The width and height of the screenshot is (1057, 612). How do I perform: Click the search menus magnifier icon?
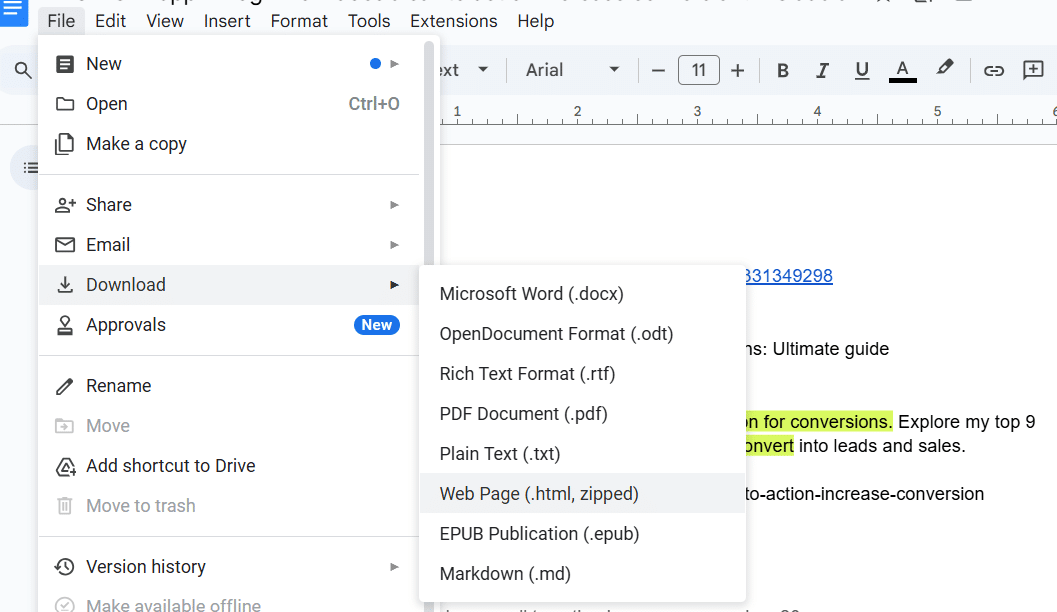(23, 70)
